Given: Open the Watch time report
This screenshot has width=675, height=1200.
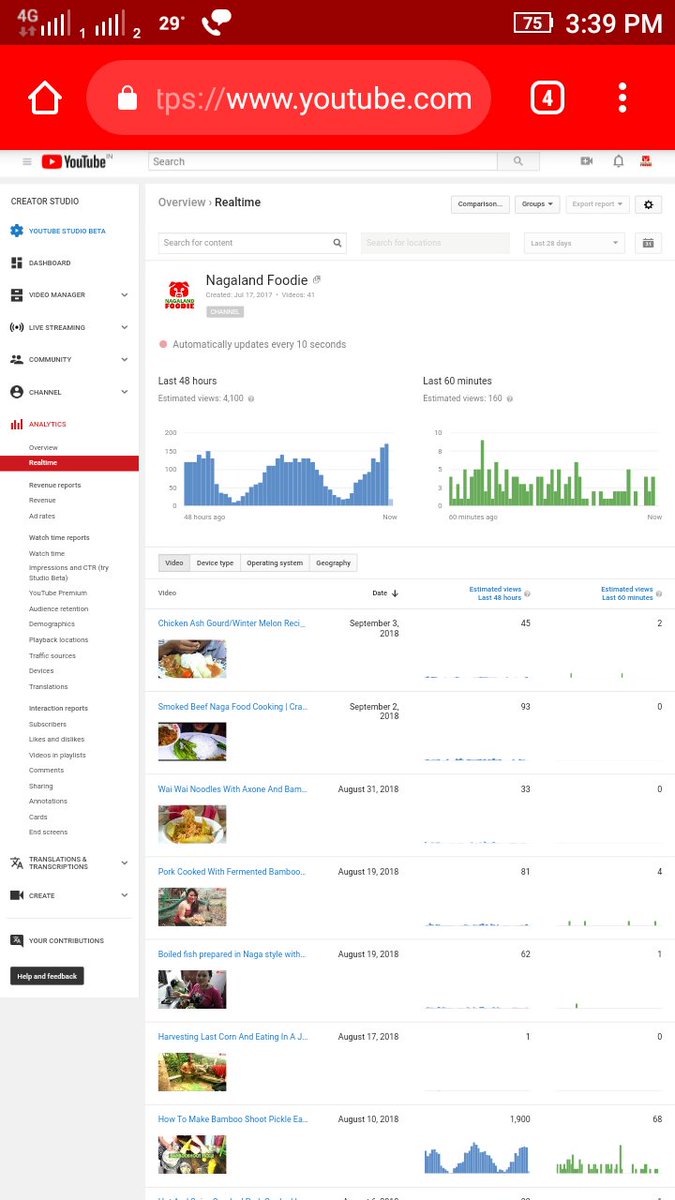Looking at the screenshot, I should 47,553.
